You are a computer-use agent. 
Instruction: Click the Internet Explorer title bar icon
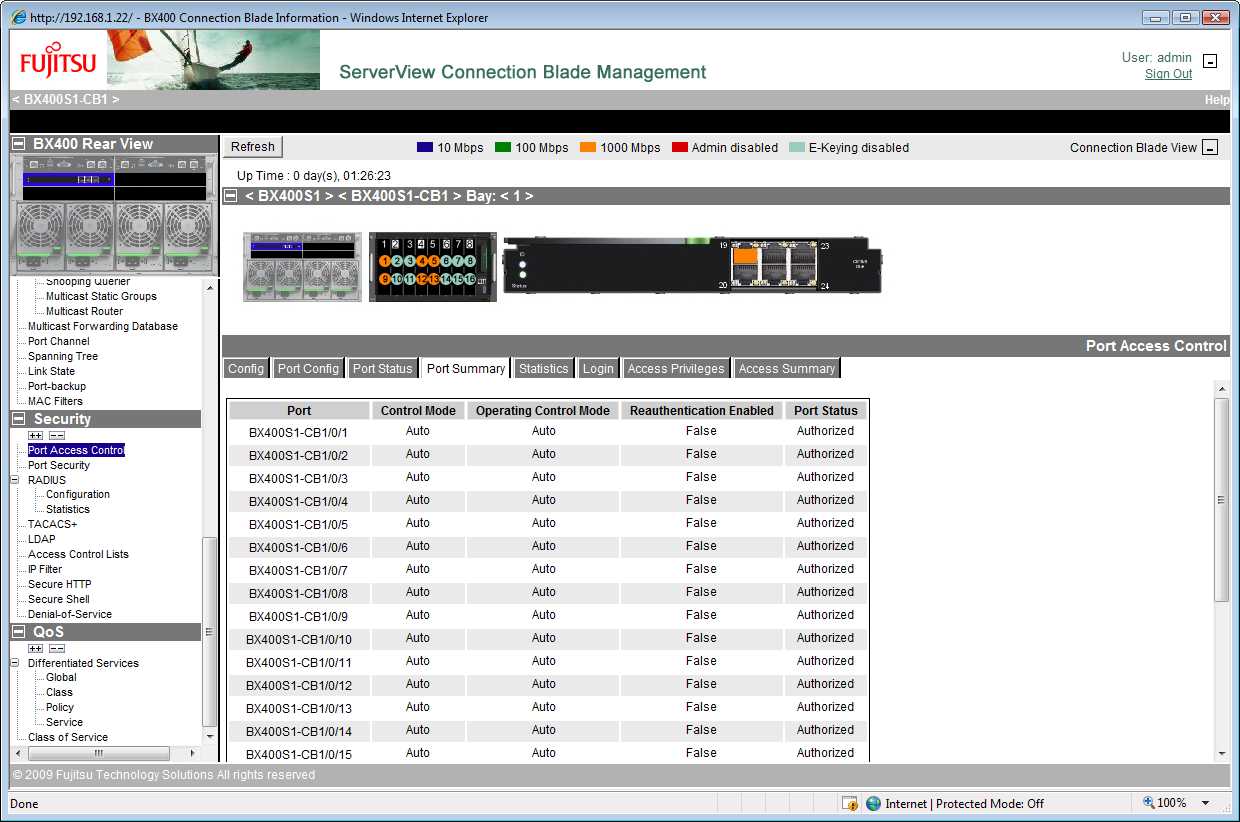[19, 17]
